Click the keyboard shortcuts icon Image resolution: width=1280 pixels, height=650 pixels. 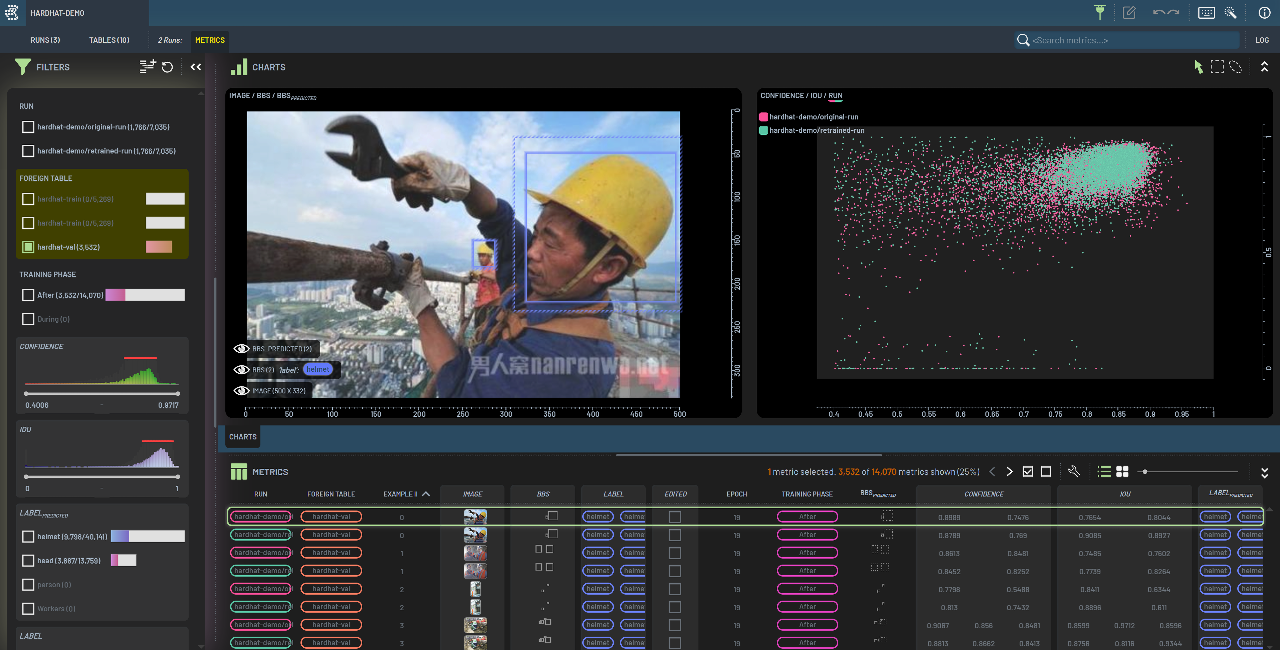pyautogui.click(x=1206, y=13)
